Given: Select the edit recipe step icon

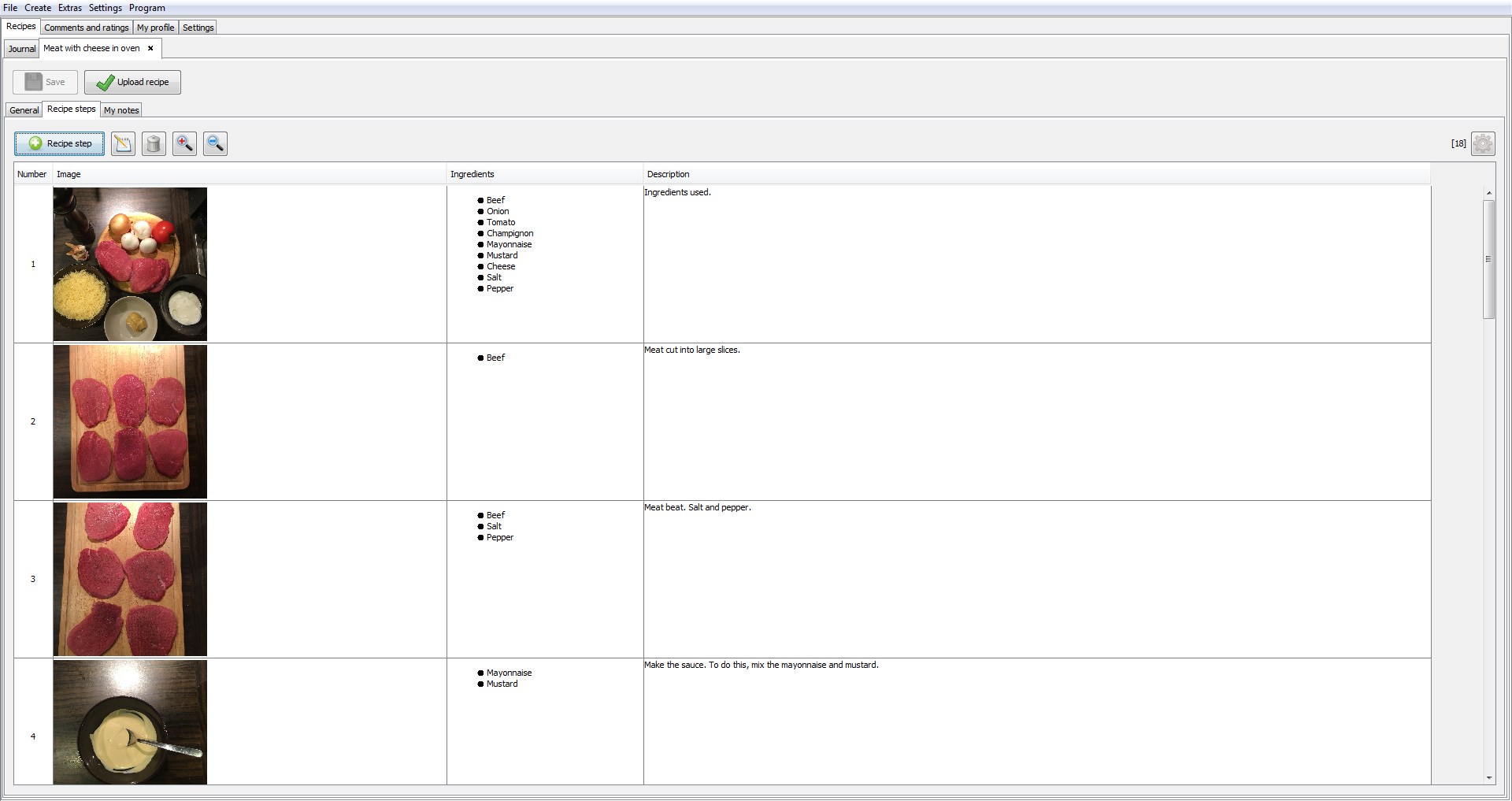Looking at the screenshot, I should (x=123, y=143).
